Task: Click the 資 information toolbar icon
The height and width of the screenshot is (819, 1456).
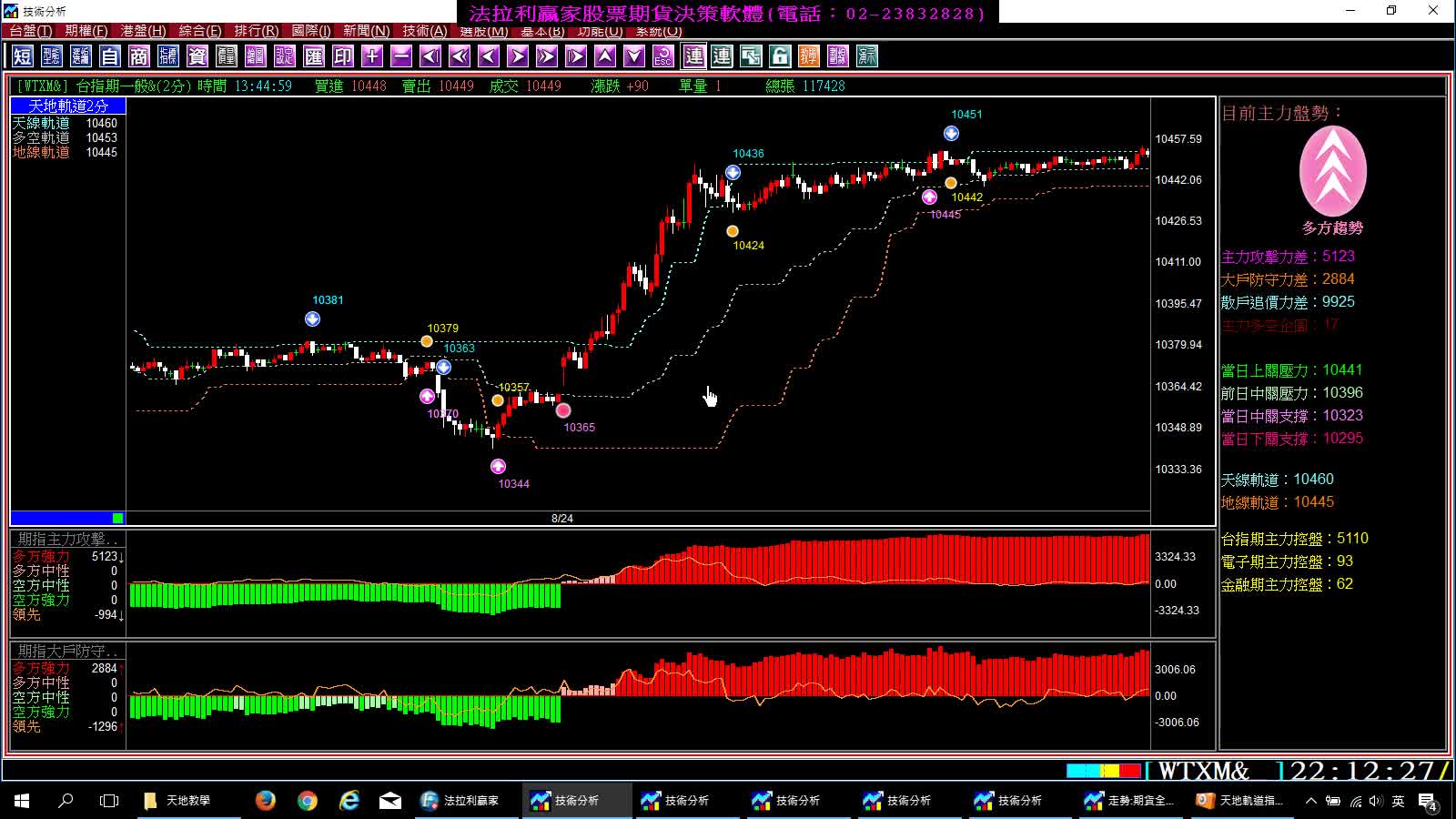Action: 197,56
